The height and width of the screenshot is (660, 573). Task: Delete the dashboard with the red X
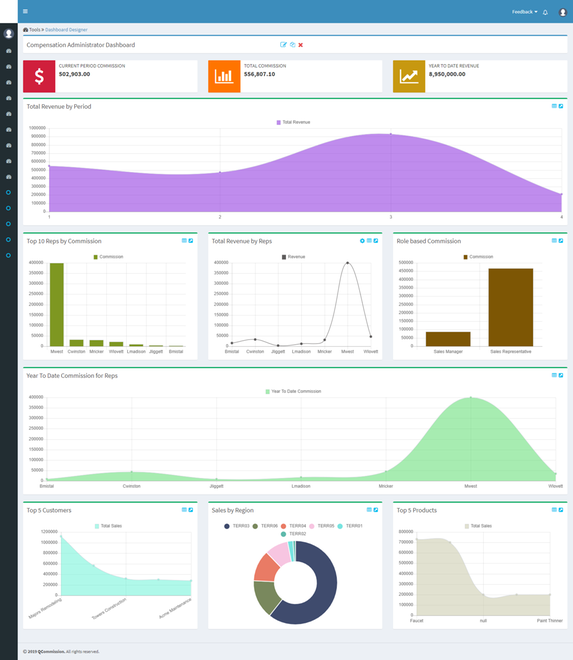[x=301, y=45]
